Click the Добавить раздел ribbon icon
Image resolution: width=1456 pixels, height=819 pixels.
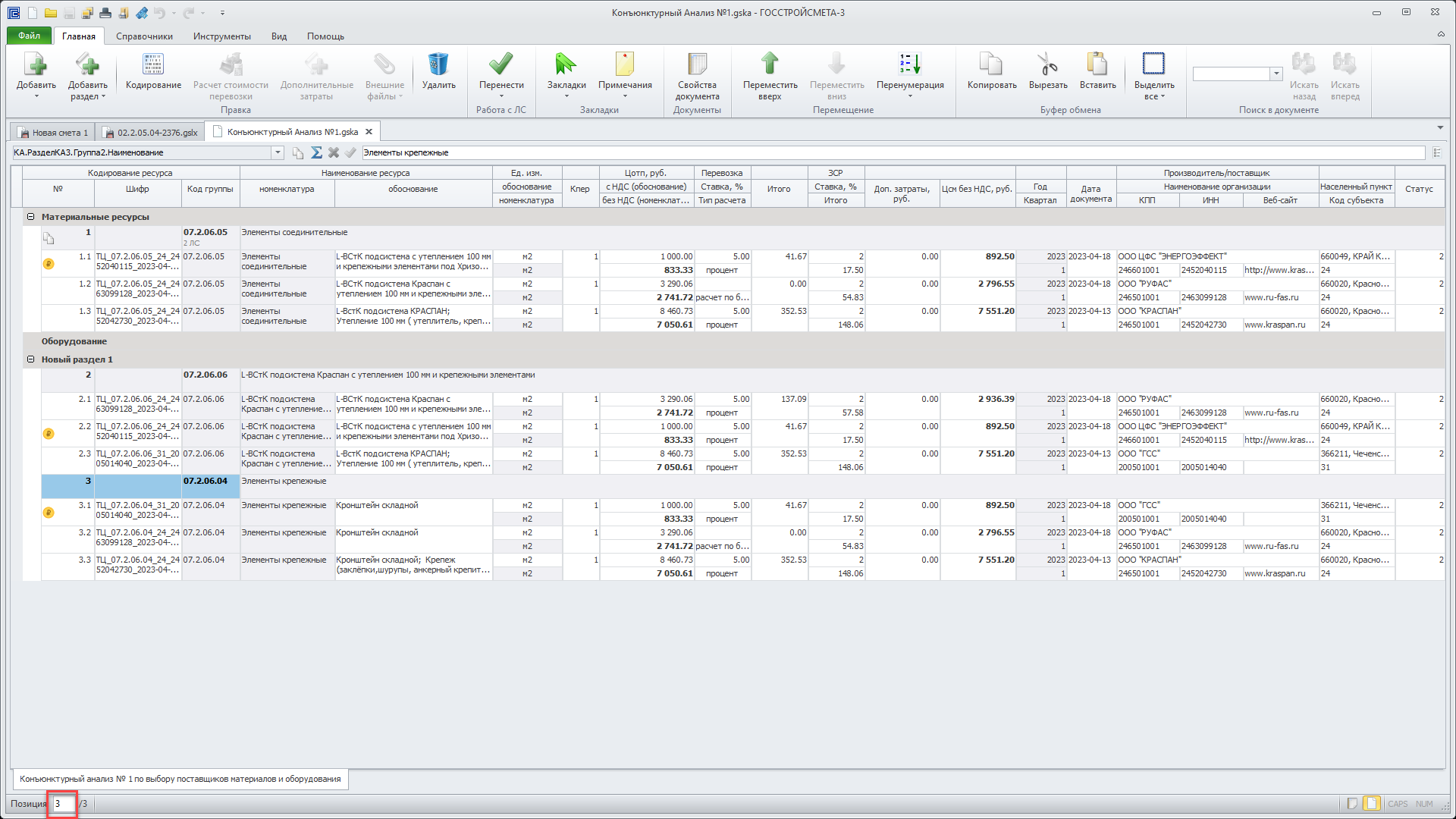[x=87, y=64]
